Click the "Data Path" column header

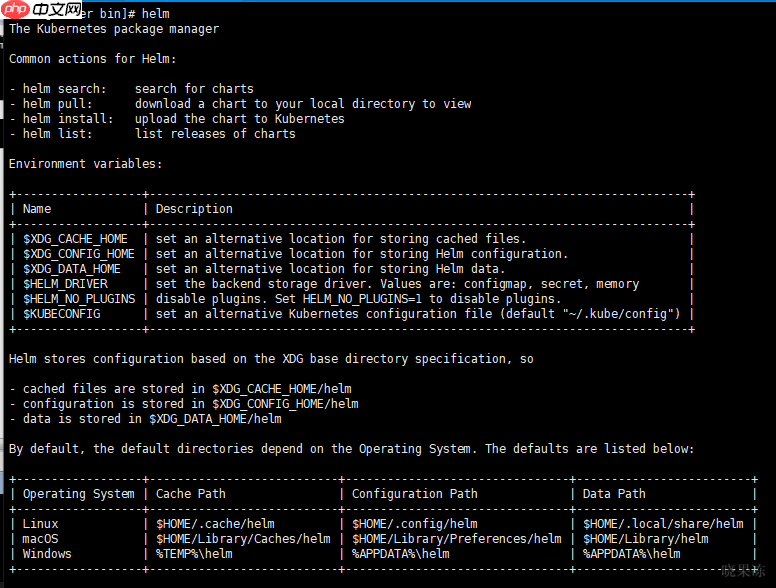click(614, 494)
